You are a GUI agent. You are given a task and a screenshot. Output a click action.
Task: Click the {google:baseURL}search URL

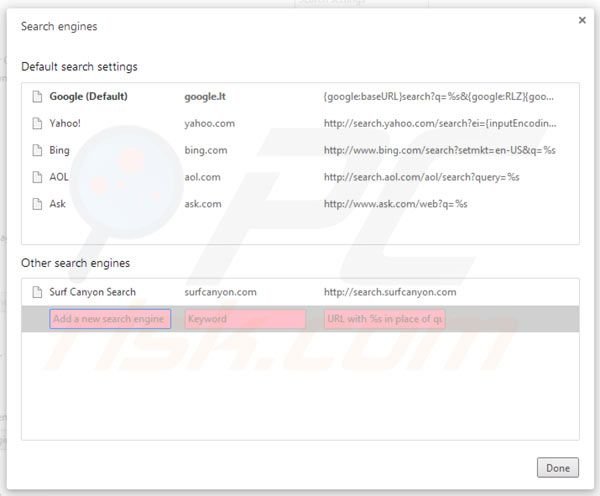(x=439, y=97)
